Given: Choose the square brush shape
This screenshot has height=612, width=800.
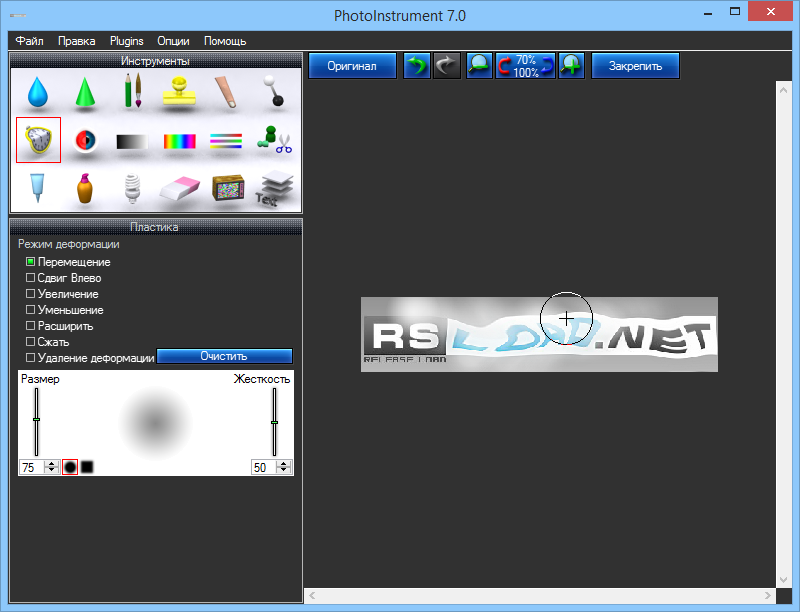Looking at the screenshot, I should 87,467.
